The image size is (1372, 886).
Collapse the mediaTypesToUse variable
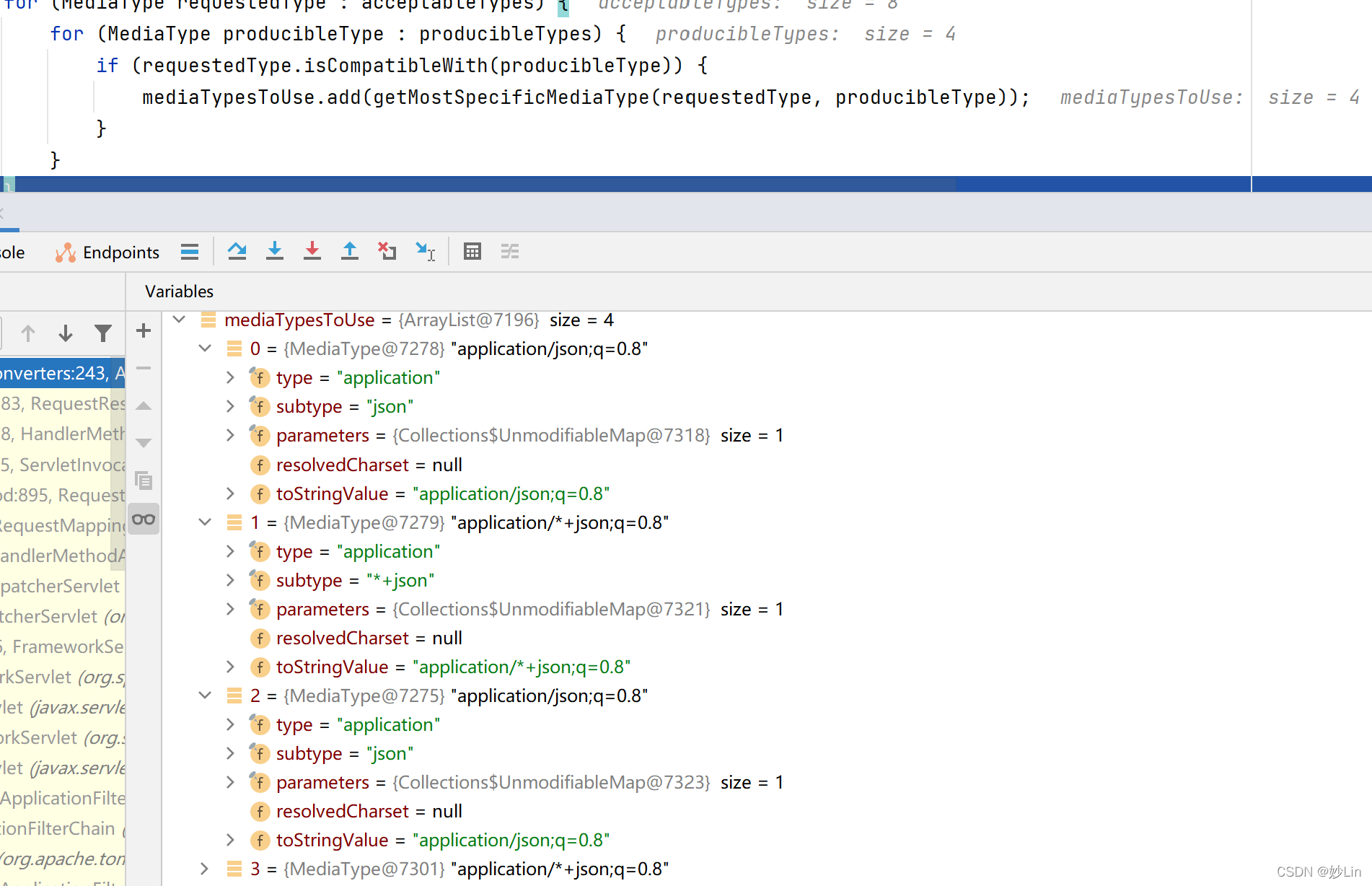click(179, 320)
